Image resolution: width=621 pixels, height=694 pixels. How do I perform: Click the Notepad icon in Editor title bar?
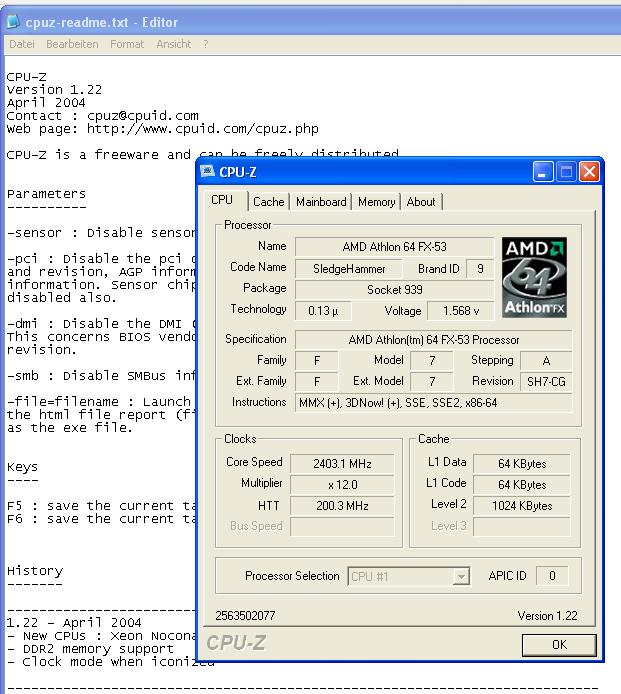pos(13,21)
